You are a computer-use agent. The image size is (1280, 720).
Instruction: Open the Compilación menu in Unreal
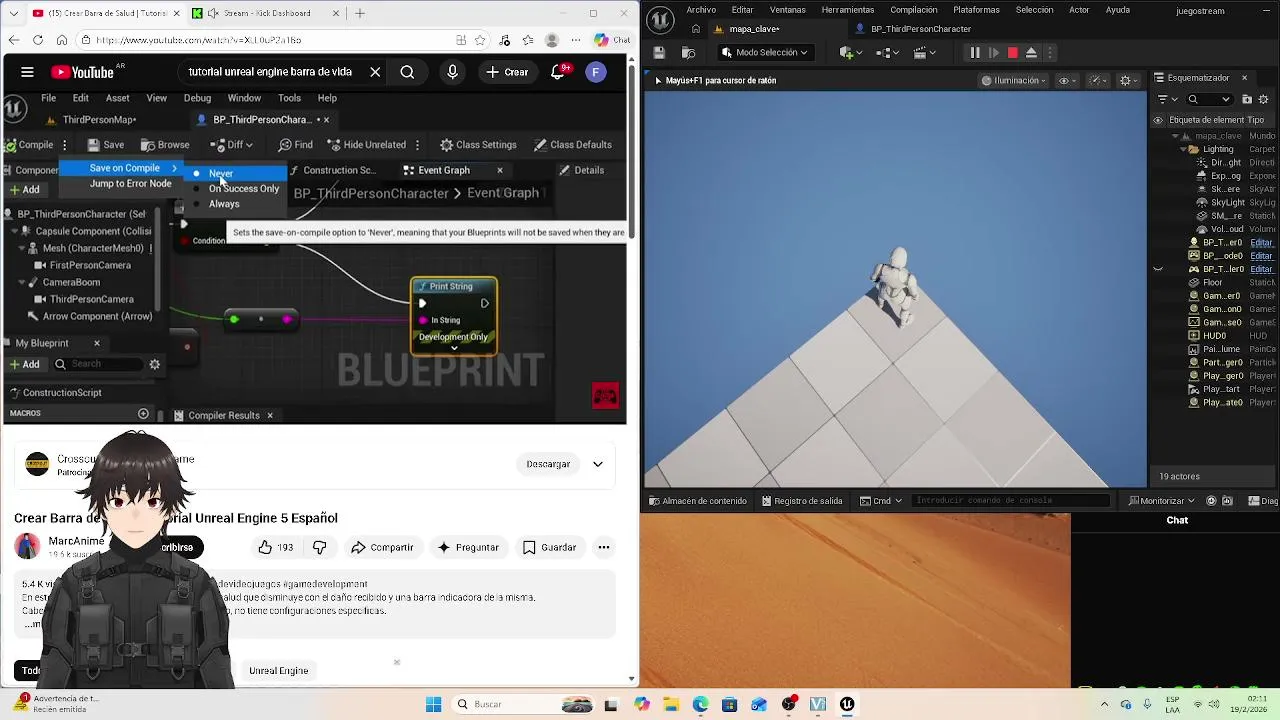[x=914, y=10]
